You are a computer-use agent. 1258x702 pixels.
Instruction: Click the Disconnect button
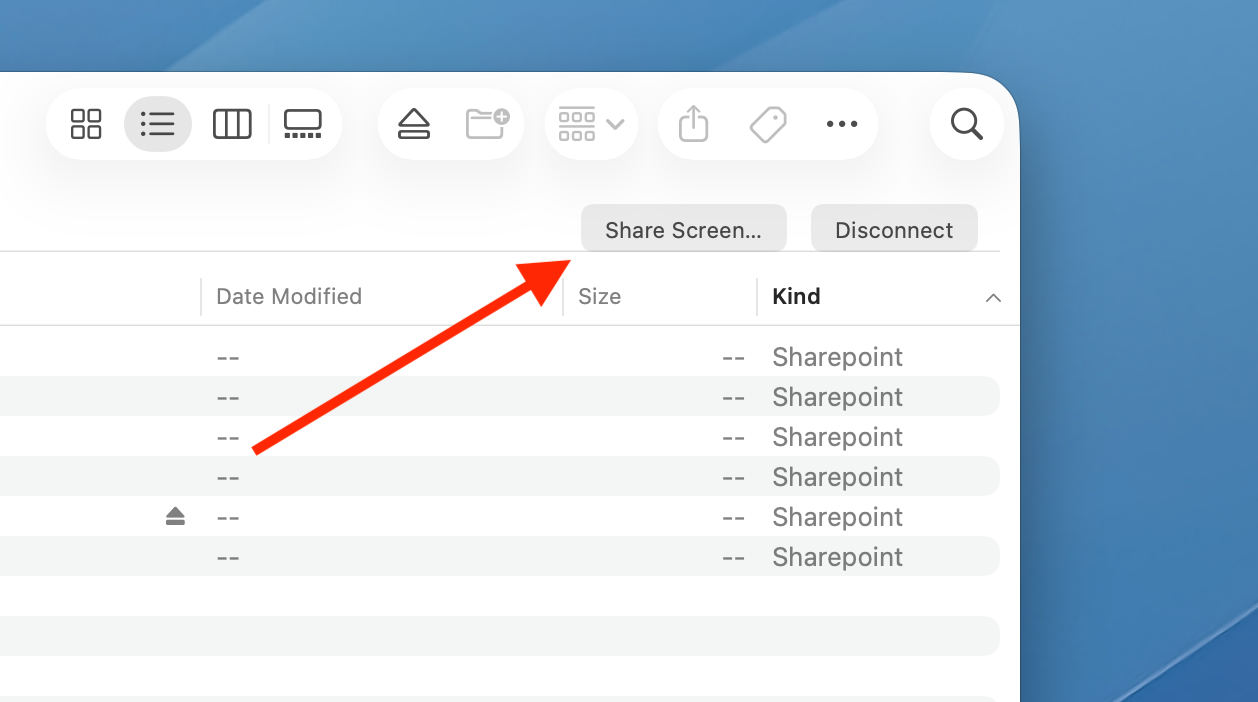894,230
